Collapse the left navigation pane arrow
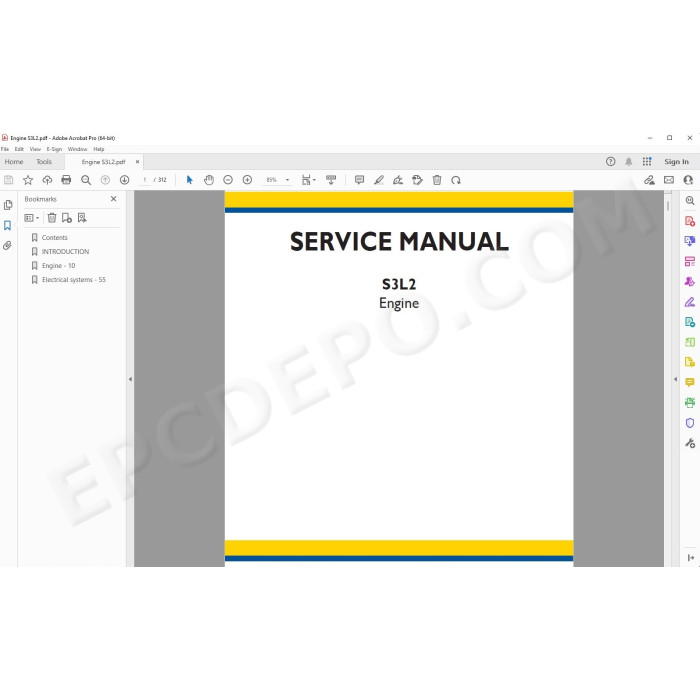700x700 pixels. pyautogui.click(x=130, y=379)
